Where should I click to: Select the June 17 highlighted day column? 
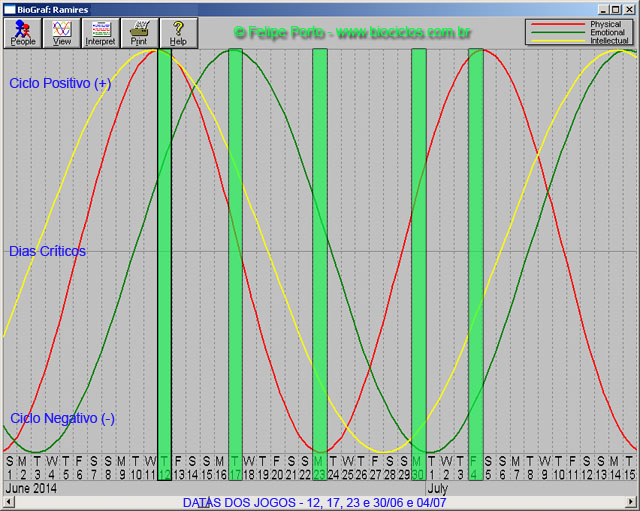[235, 264]
